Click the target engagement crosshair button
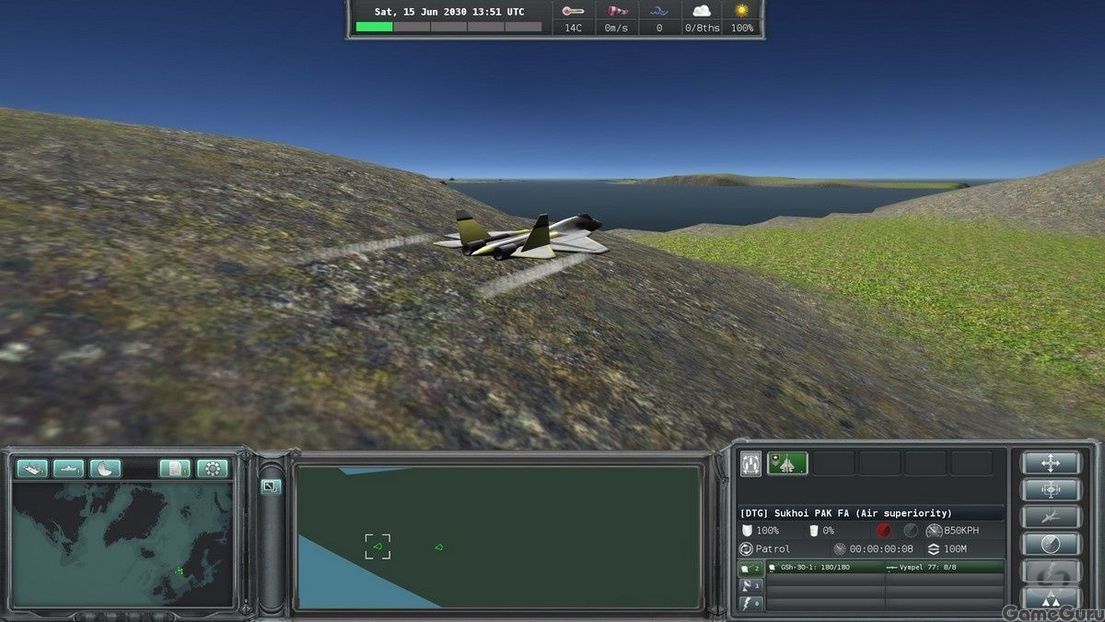The width and height of the screenshot is (1105, 622). (1050, 490)
